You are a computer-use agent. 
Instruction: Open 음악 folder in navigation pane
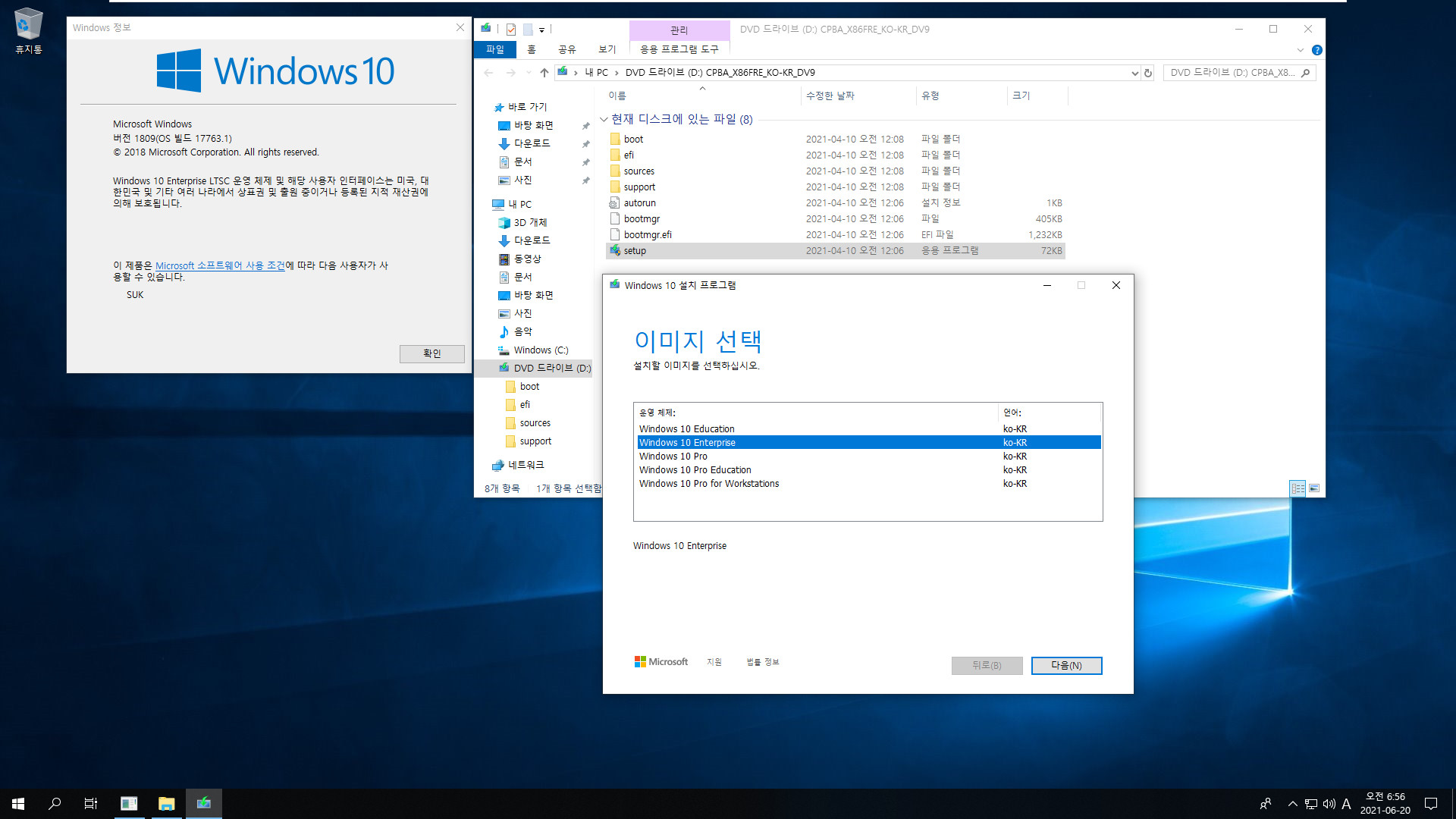[x=523, y=331]
